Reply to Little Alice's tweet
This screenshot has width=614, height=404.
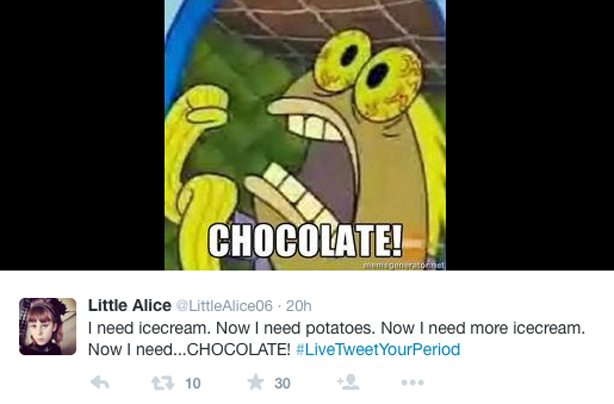(100, 382)
